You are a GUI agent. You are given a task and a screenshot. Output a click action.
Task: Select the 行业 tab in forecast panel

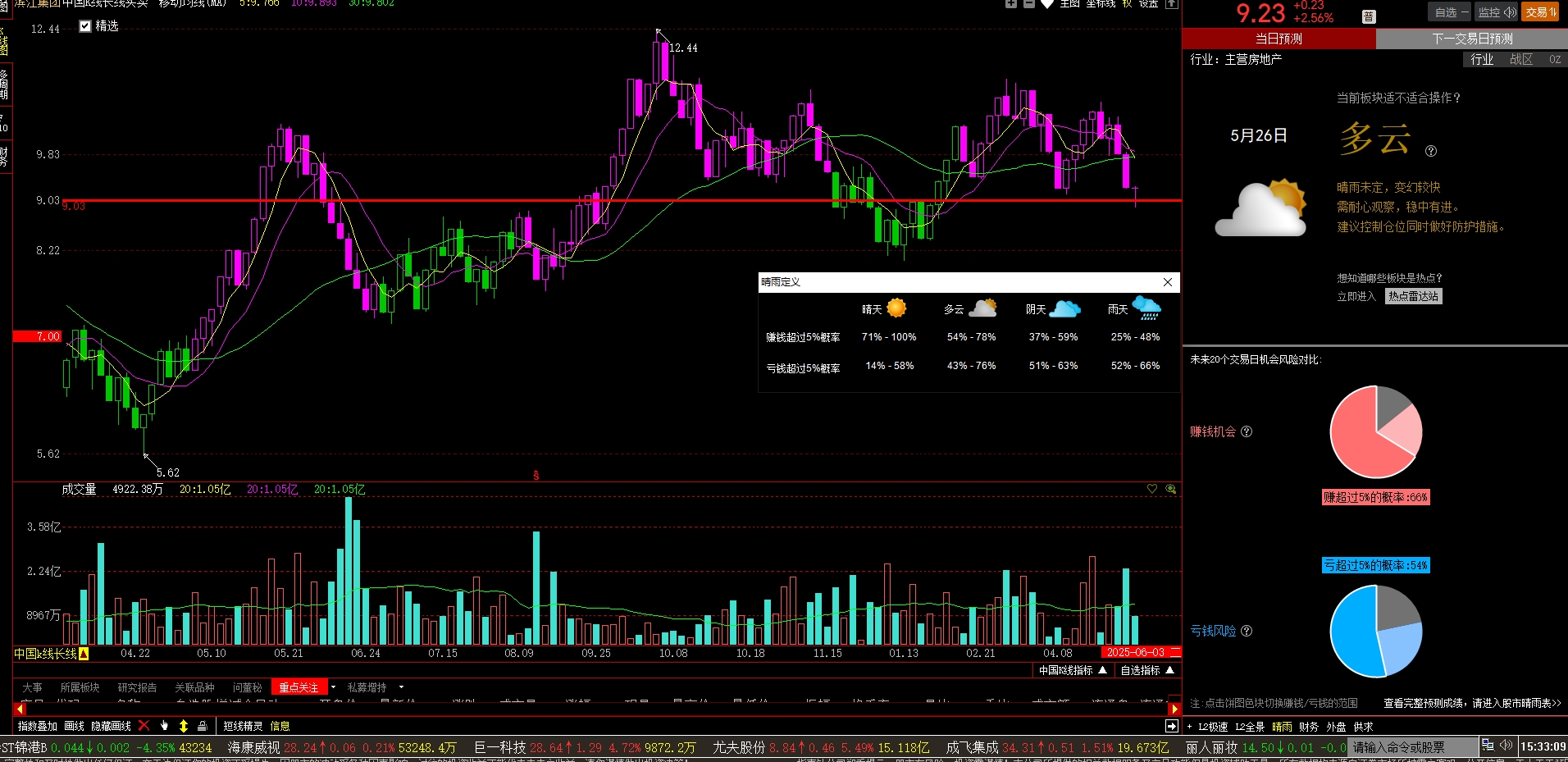coord(1482,59)
